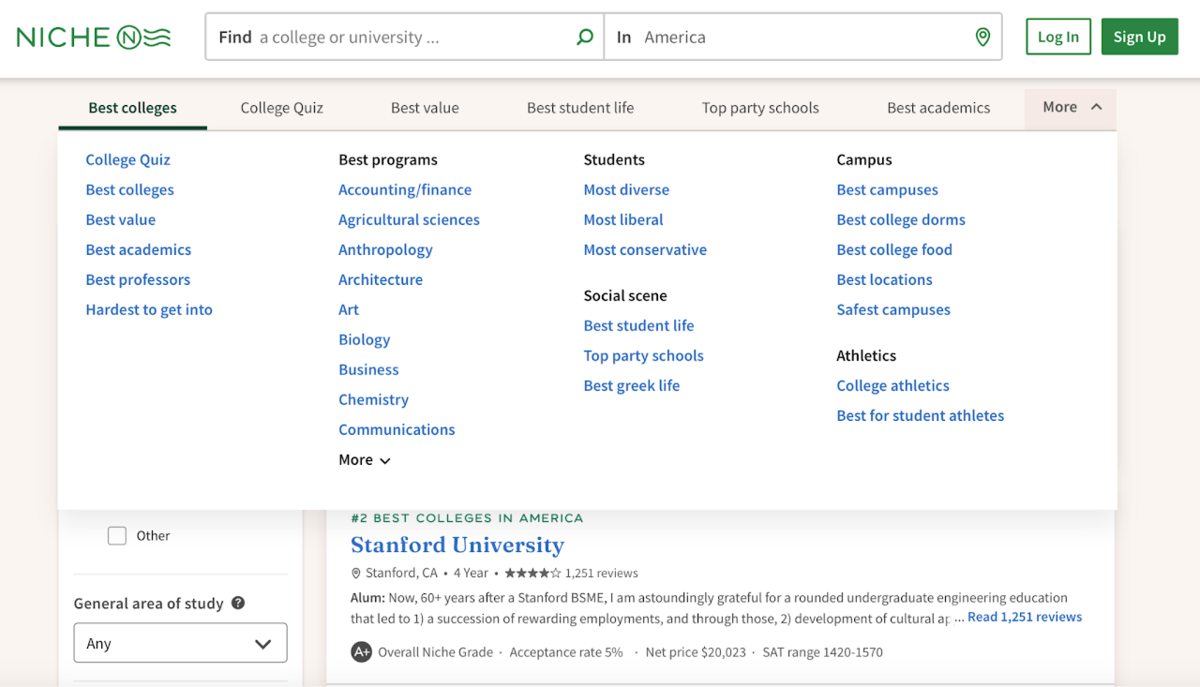Click the Log In button
Image resolution: width=1200 pixels, height=687 pixels.
pyautogui.click(x=1058, y=36)
